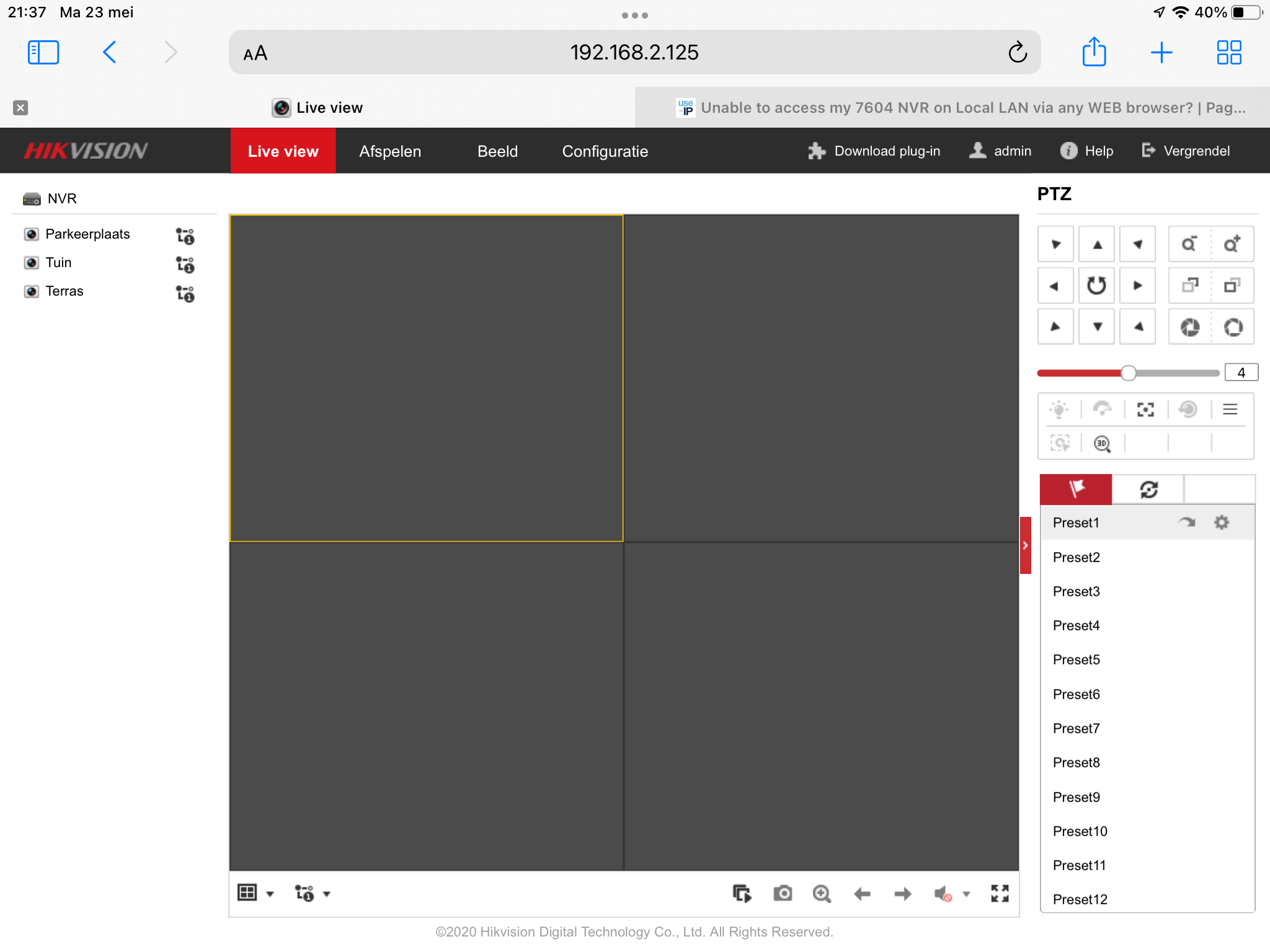The height and width of the screenshot is (952, 1270).
Task: Capture a snapshot with the camera icon
Action: [x=783, y=893]
